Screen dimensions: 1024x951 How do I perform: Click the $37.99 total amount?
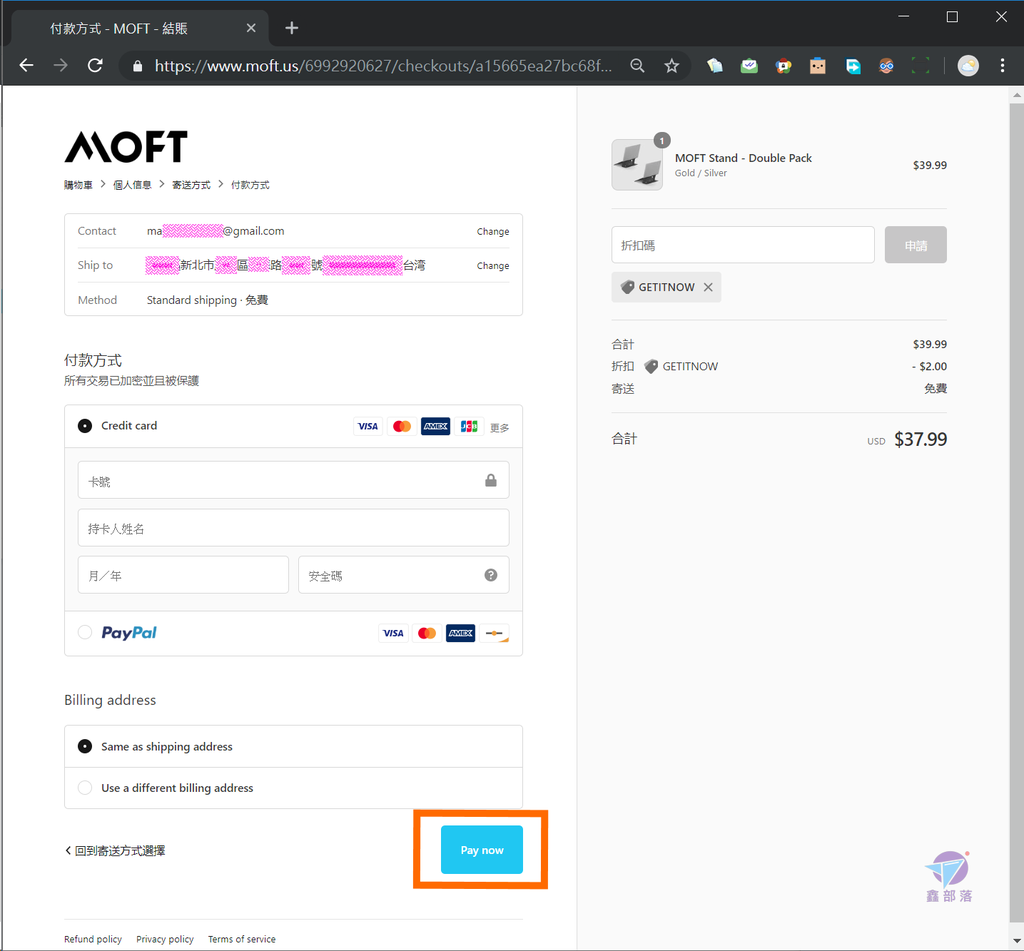pyautogui.click(x=920, y=440)
